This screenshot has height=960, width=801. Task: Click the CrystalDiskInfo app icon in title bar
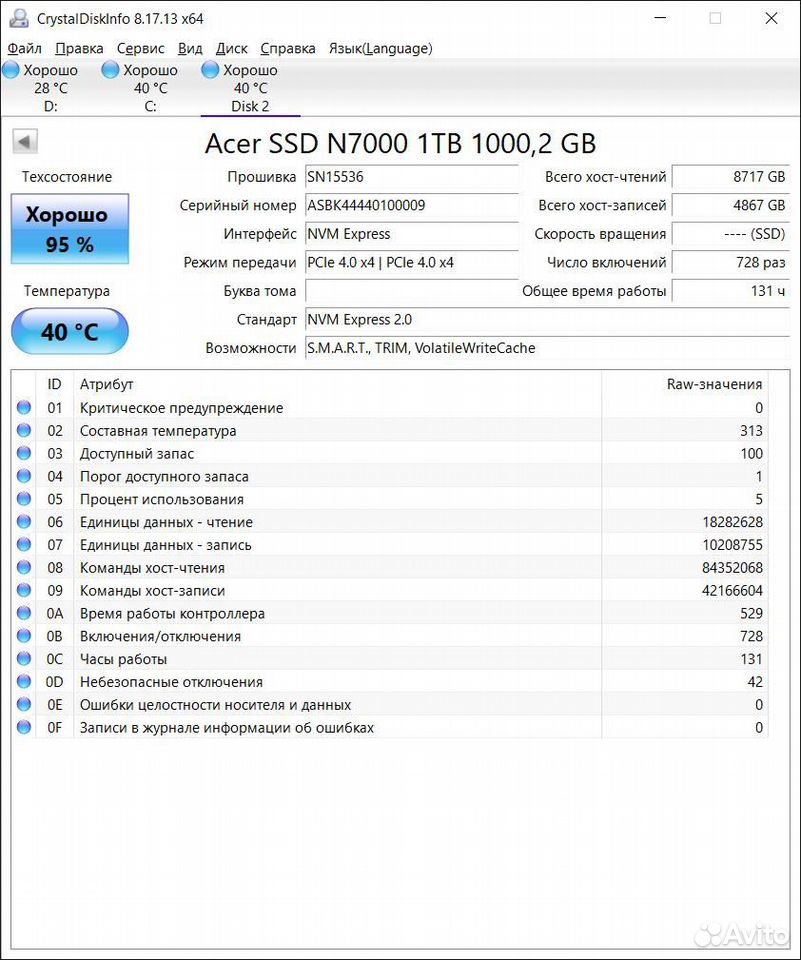[18, 18]
